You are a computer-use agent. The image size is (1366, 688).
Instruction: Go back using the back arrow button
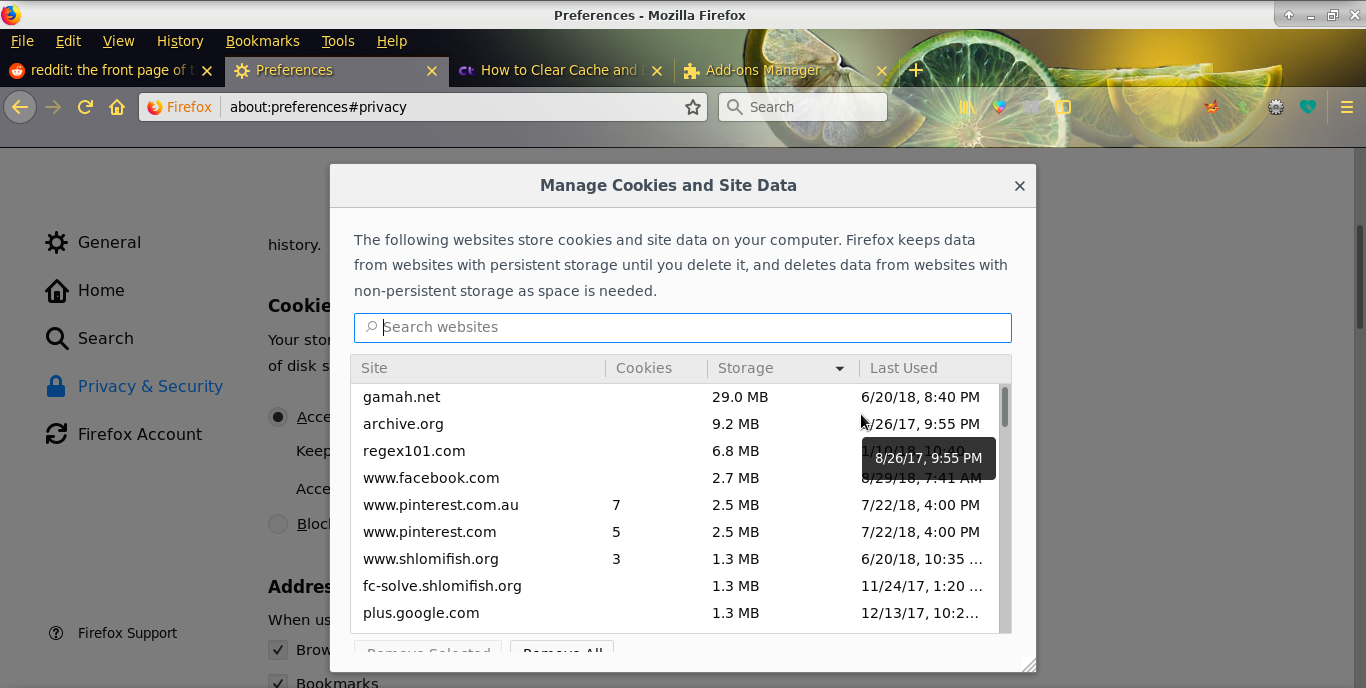(x=20, y=107)
